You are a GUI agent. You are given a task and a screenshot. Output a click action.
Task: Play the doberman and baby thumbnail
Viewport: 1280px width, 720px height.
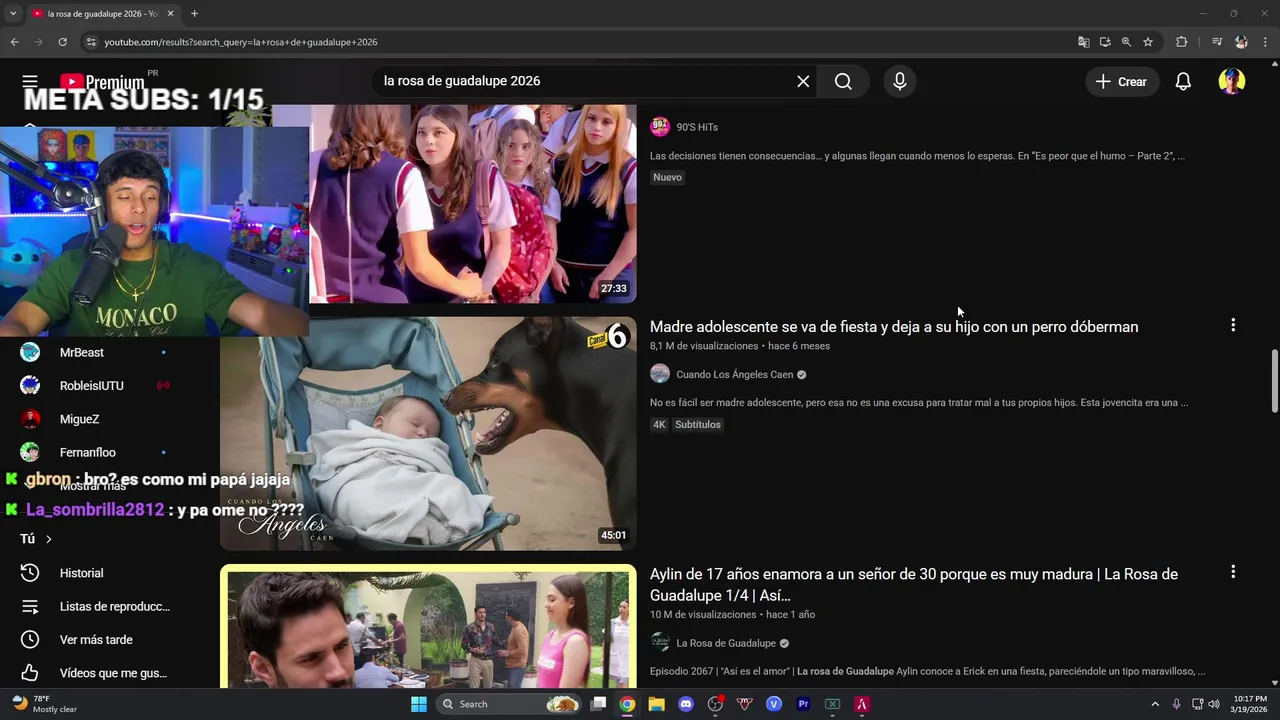click(428, 434)
